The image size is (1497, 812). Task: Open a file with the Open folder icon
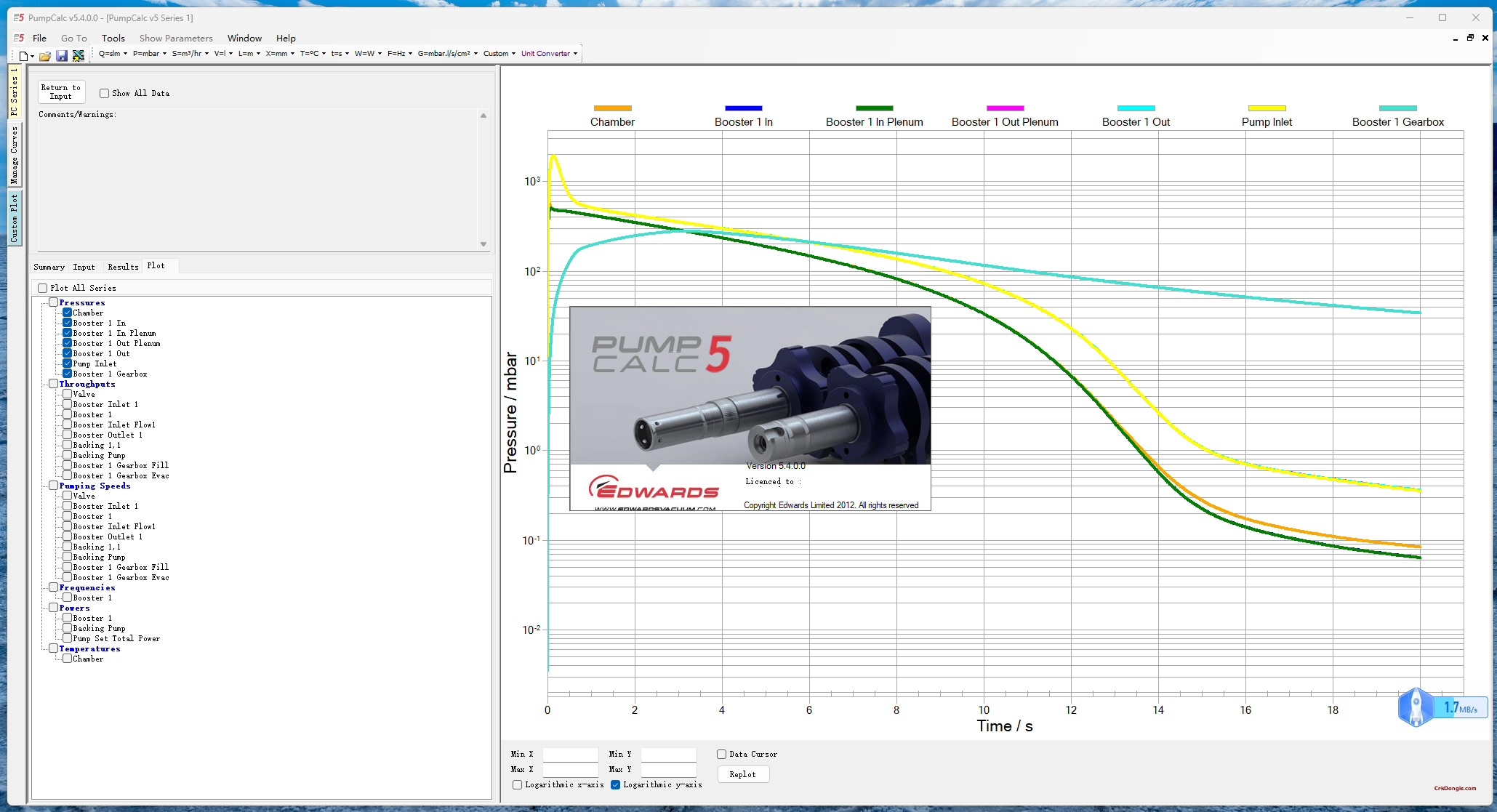click(44, 55)
